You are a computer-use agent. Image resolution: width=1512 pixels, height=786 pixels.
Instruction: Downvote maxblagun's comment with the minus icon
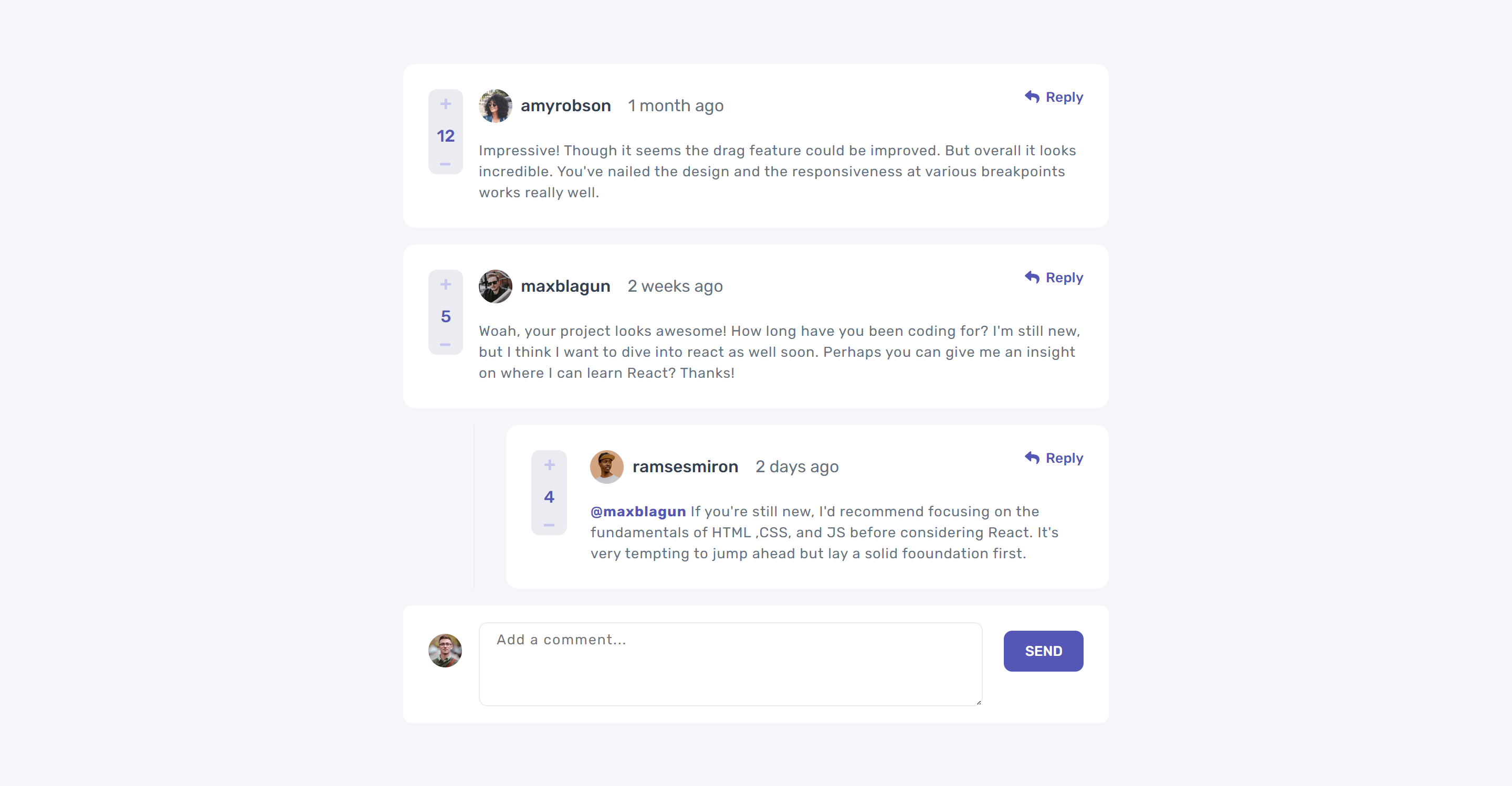click(x=445, y=345)
